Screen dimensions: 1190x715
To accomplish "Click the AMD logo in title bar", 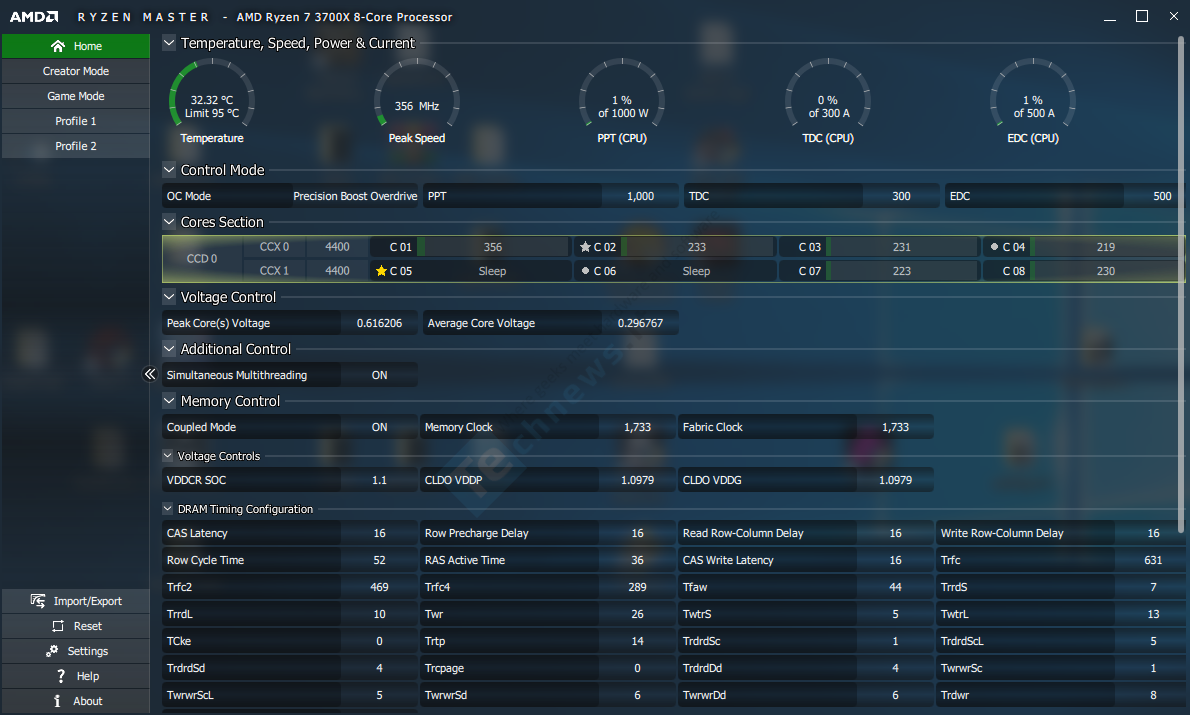I will 33,17.
